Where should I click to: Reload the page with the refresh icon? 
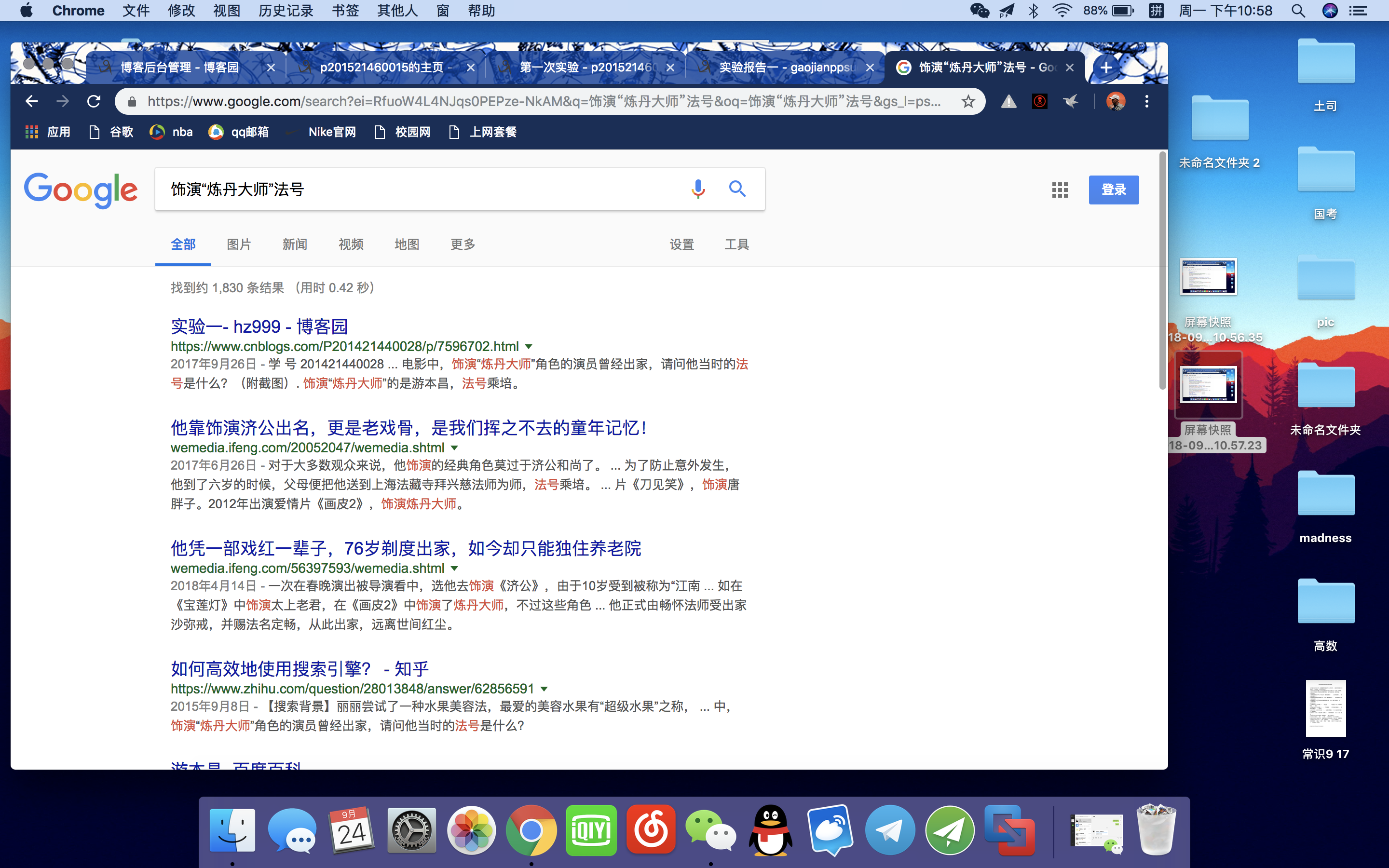[x=94, y=102]
